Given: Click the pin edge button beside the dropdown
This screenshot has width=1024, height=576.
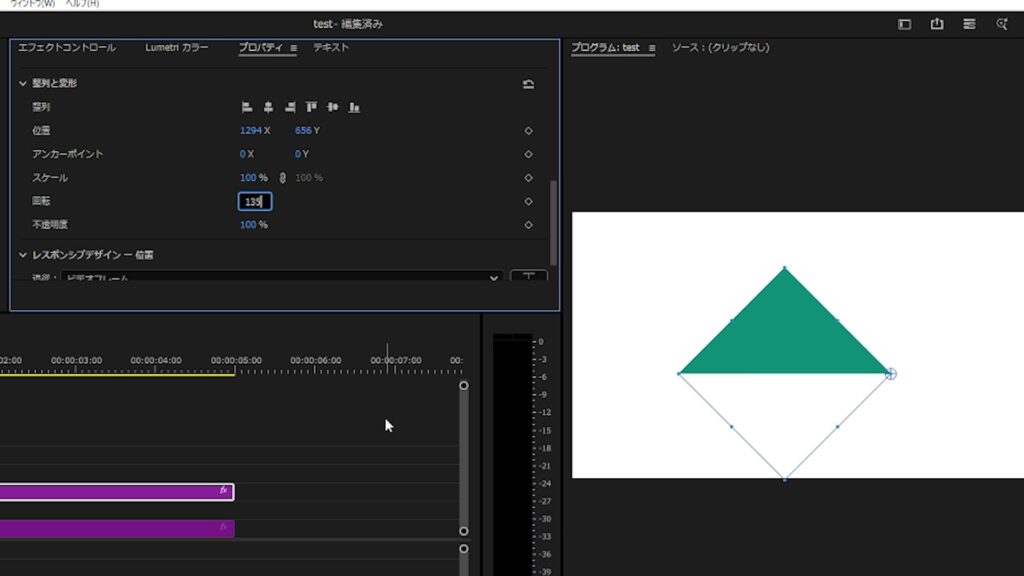Looking at the screenshot, I should pyautogui.click(x=528, y=276).
